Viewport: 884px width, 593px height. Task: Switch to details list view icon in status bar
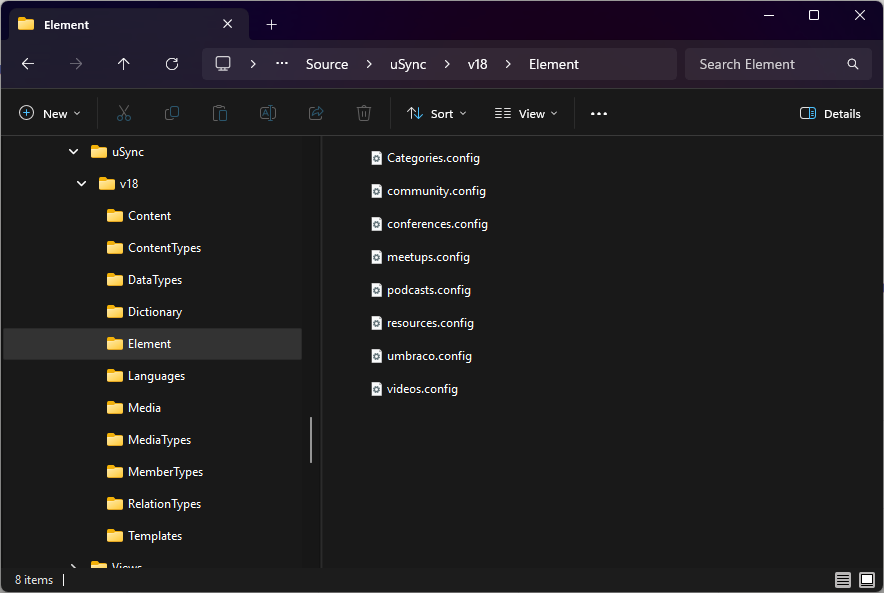(x=843, y=579)
